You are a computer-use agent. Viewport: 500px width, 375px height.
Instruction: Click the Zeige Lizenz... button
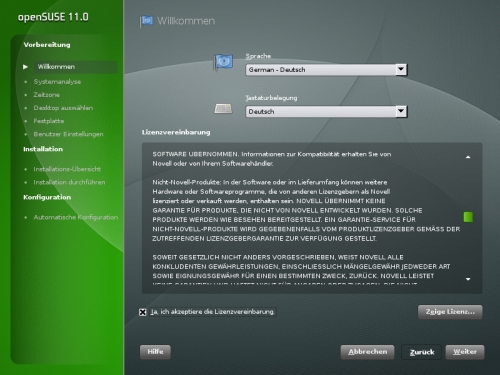coord(450,312)
